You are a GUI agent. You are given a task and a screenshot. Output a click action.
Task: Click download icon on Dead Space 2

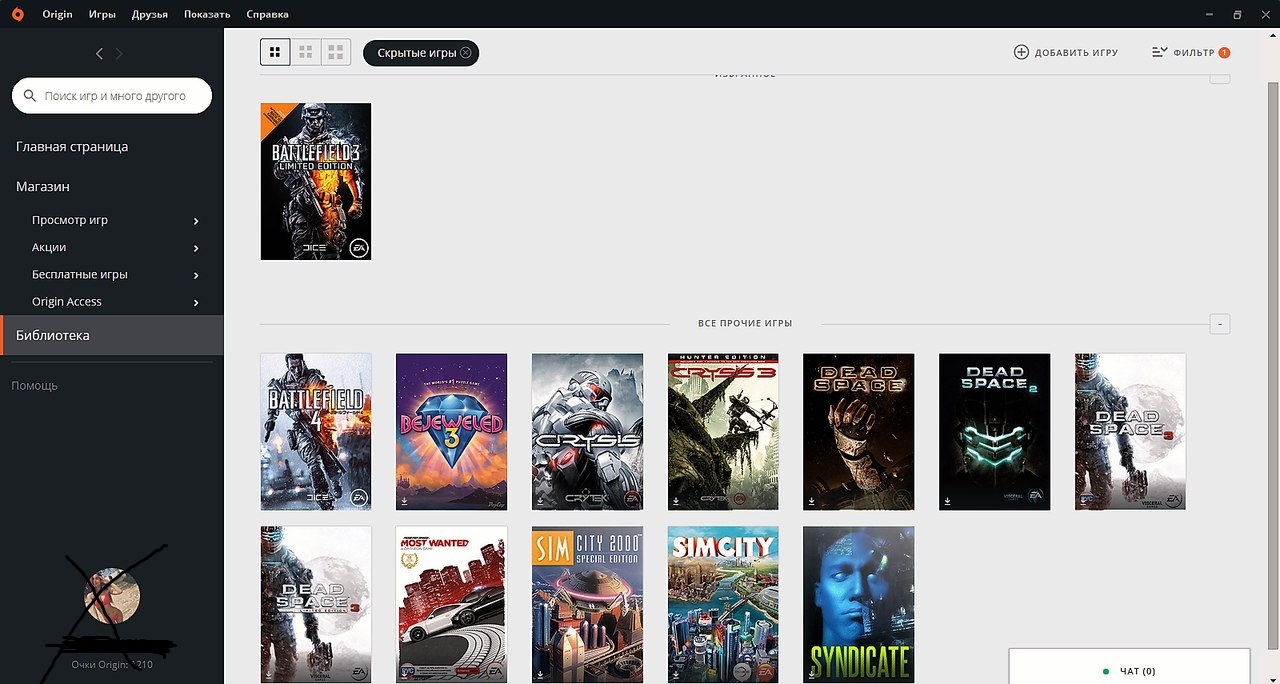tap(948, 500)
